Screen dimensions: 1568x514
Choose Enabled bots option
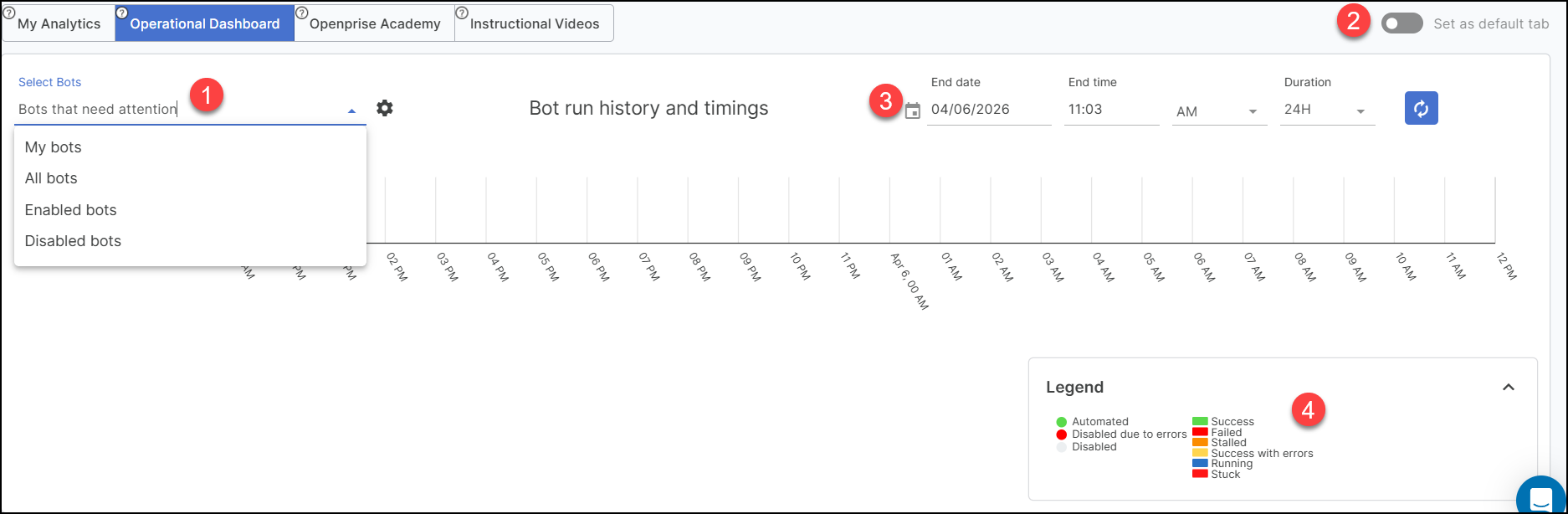point(190,210)
